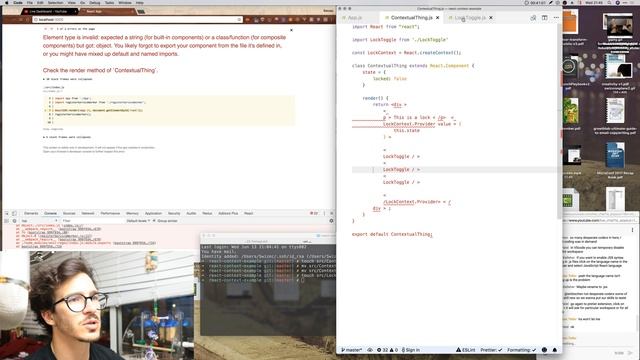
Task: Open the Default levels dropdown
Action: point(138,221)
